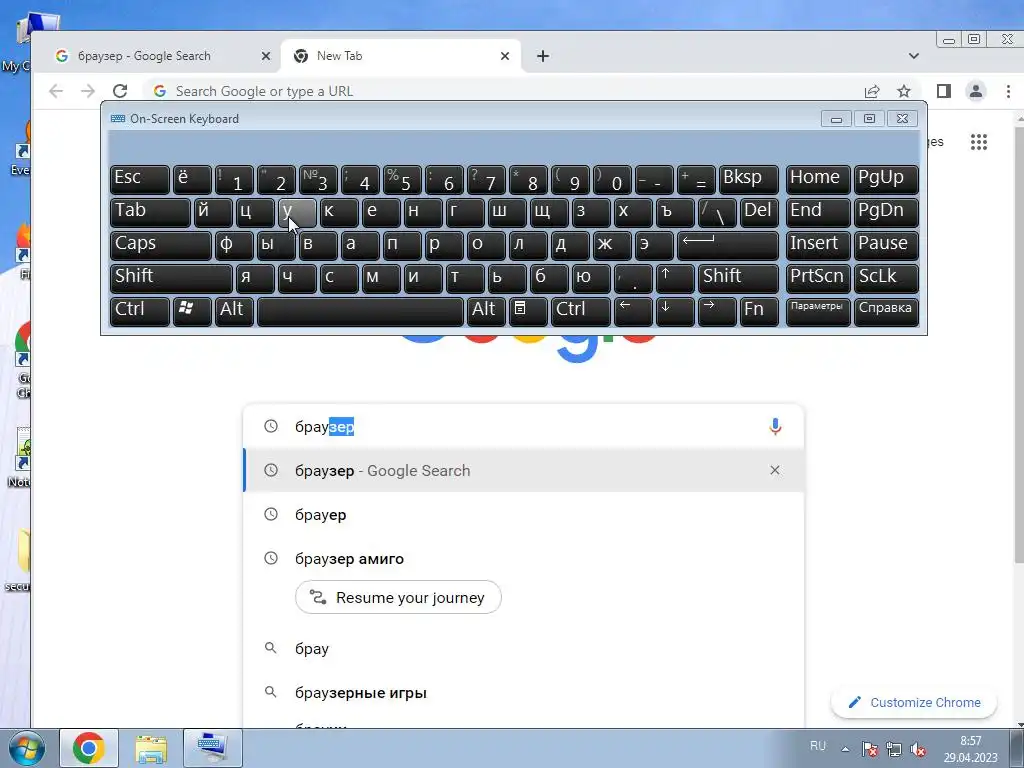Click Resume your journey chip

(398, 598)
